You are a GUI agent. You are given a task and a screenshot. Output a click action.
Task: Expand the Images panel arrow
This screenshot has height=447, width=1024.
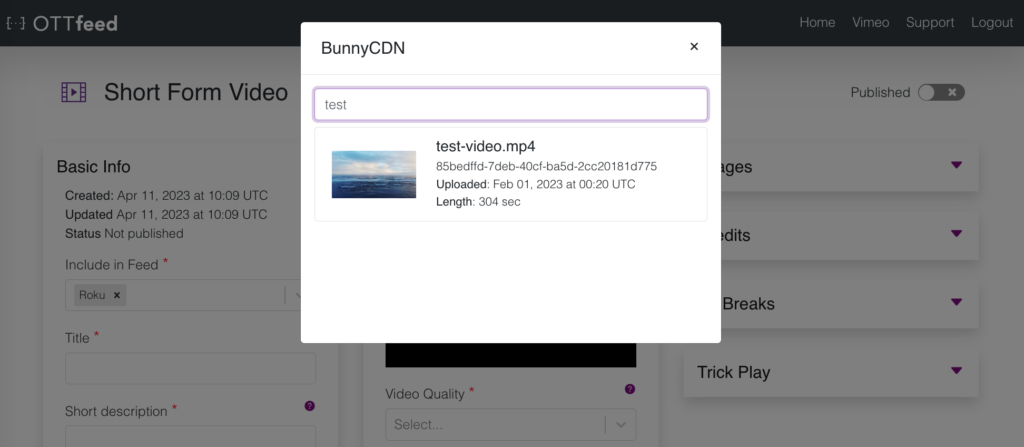pos(957,165)
